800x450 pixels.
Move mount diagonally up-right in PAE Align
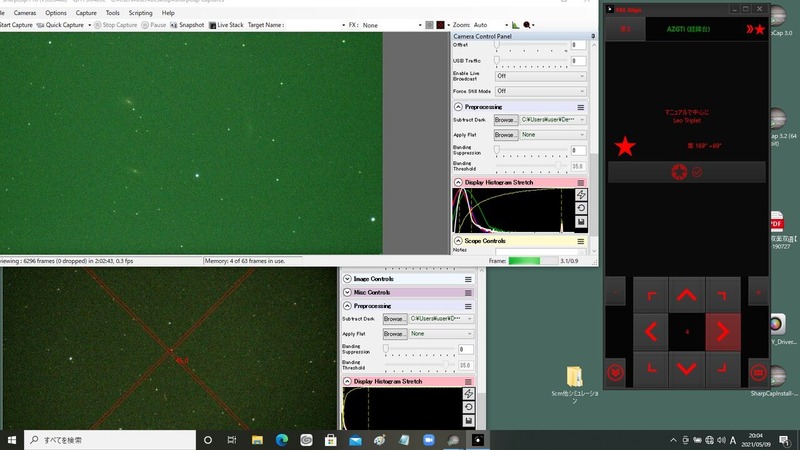723,295
